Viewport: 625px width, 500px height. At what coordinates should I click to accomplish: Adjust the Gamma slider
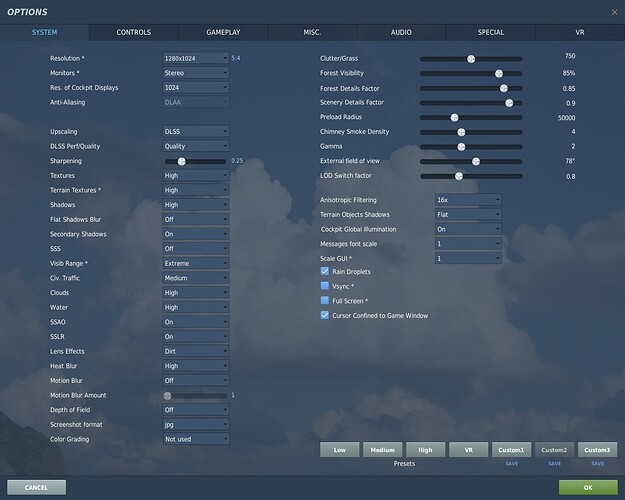pyautogui.click(x=461, y=146)
